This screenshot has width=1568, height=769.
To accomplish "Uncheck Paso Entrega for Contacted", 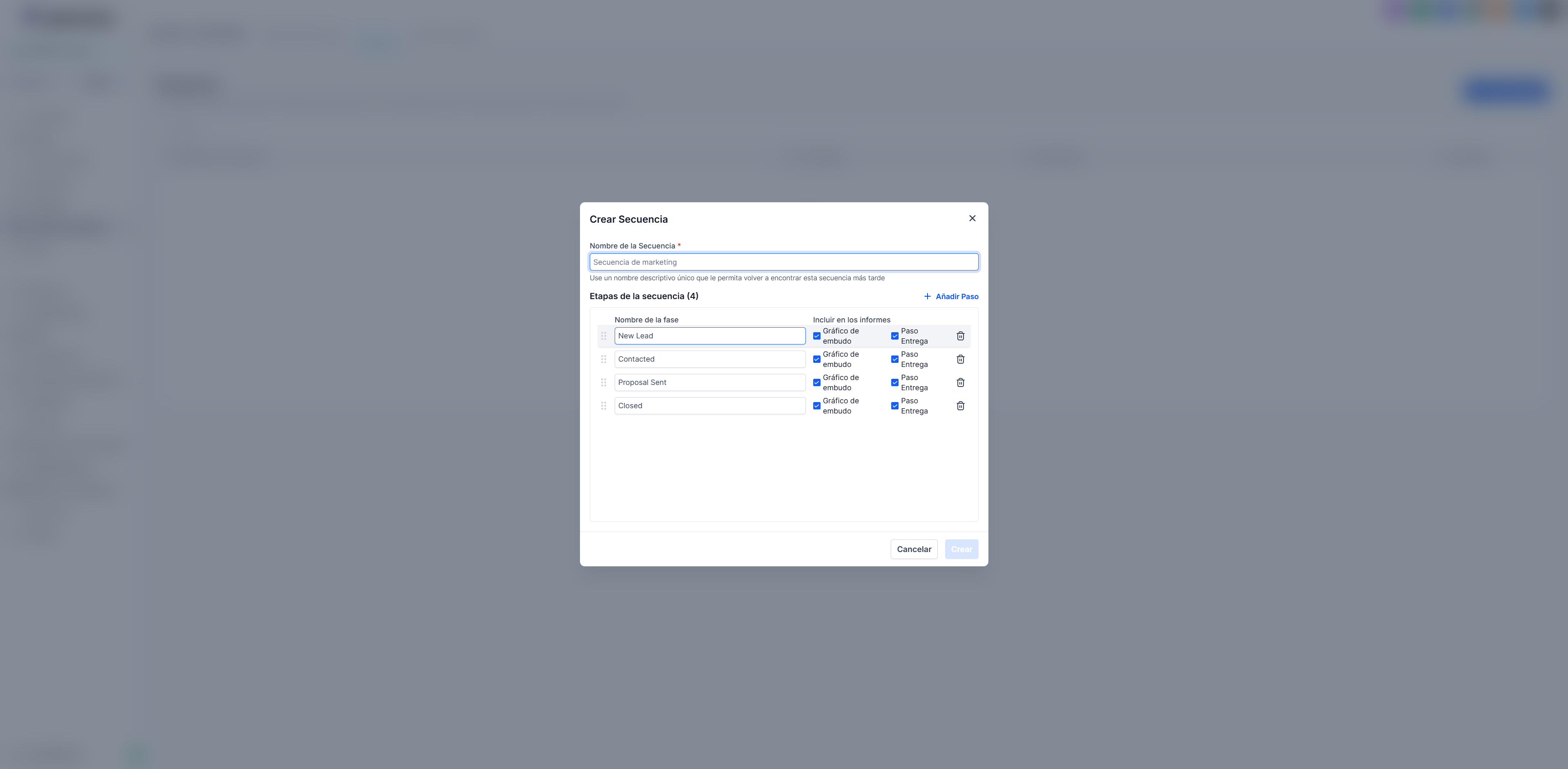I will click(x=894, y=359).
